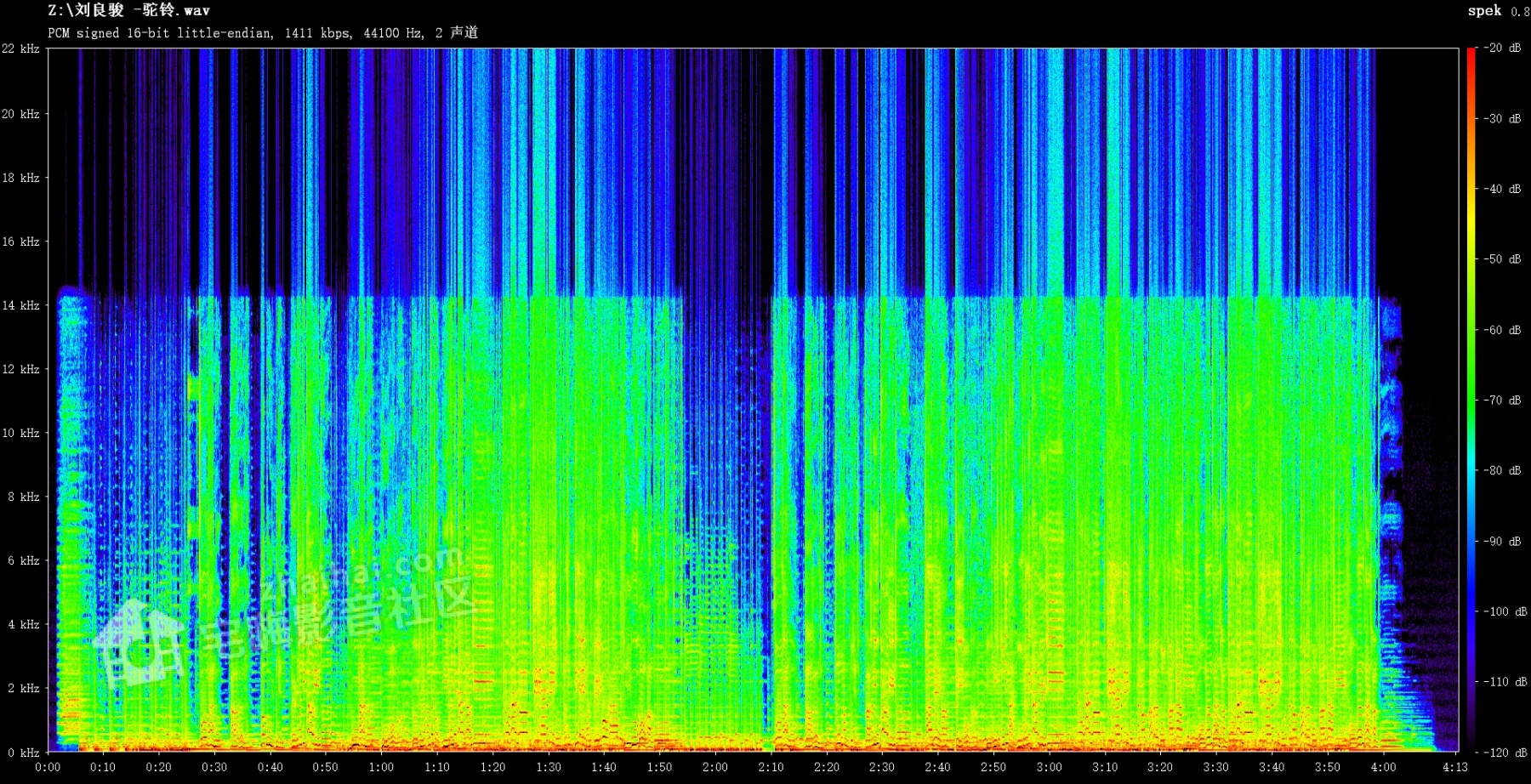Click the '3:00' time axis label

[x=1050, y=767]
